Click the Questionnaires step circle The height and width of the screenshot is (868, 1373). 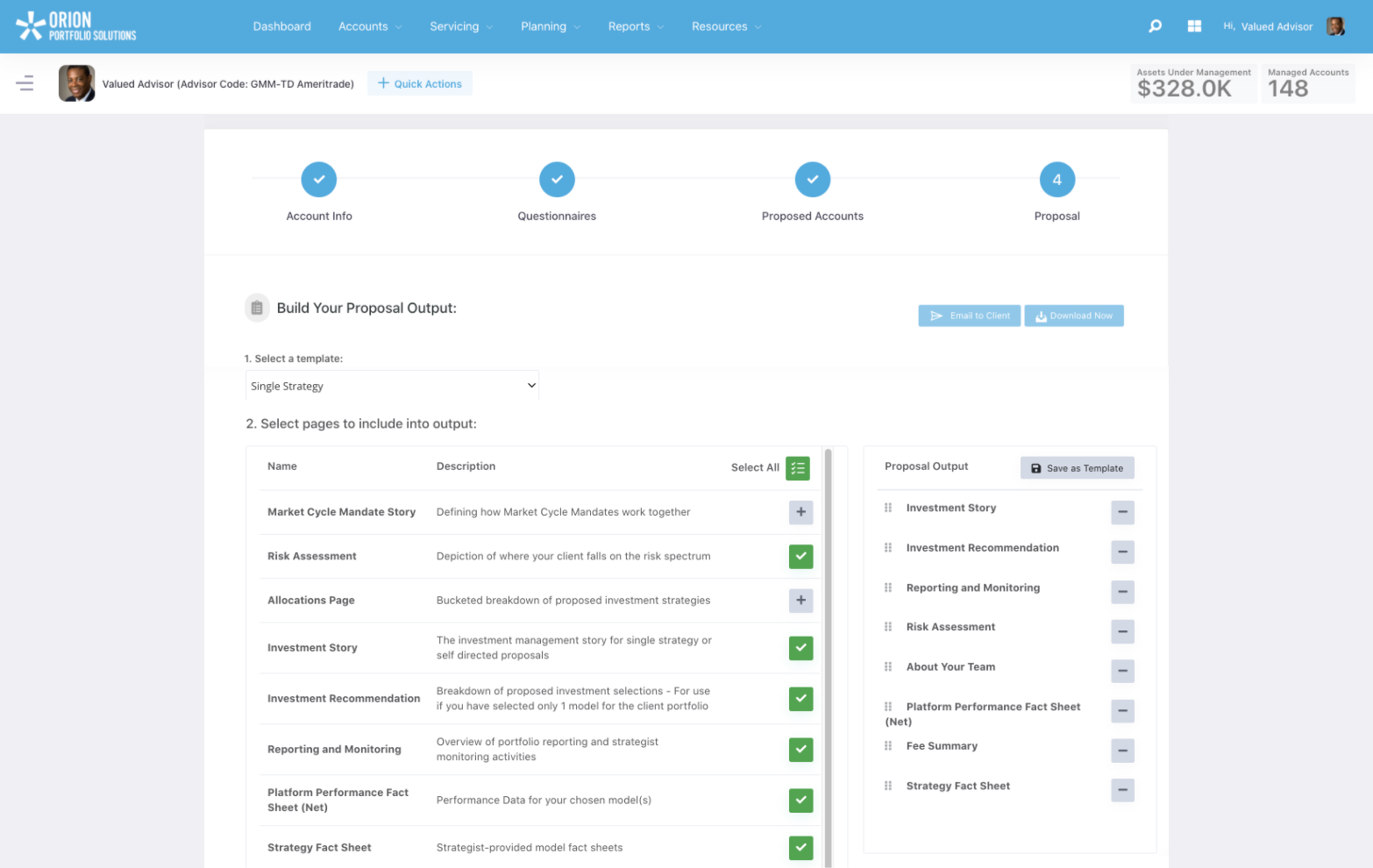point(557,180)
